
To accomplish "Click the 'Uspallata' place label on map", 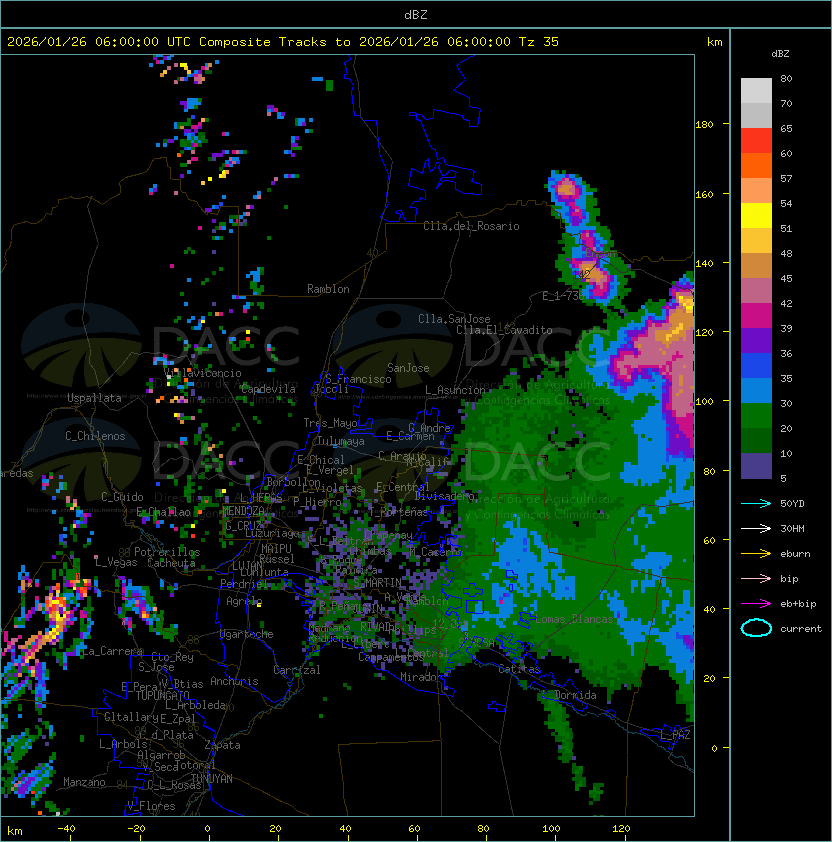I will [95, 398].
